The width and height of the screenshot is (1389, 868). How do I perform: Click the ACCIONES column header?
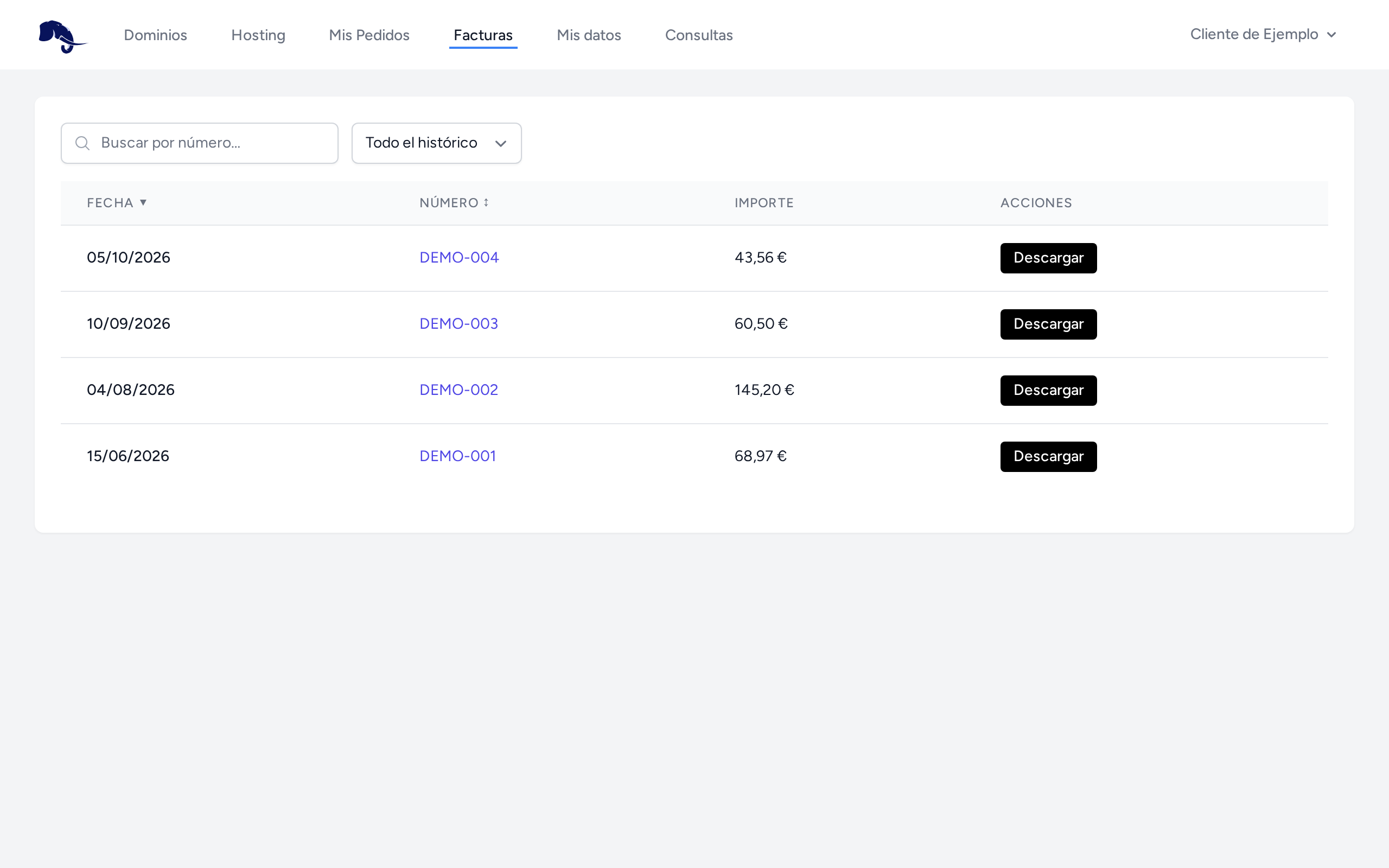tap(1036, 203)
